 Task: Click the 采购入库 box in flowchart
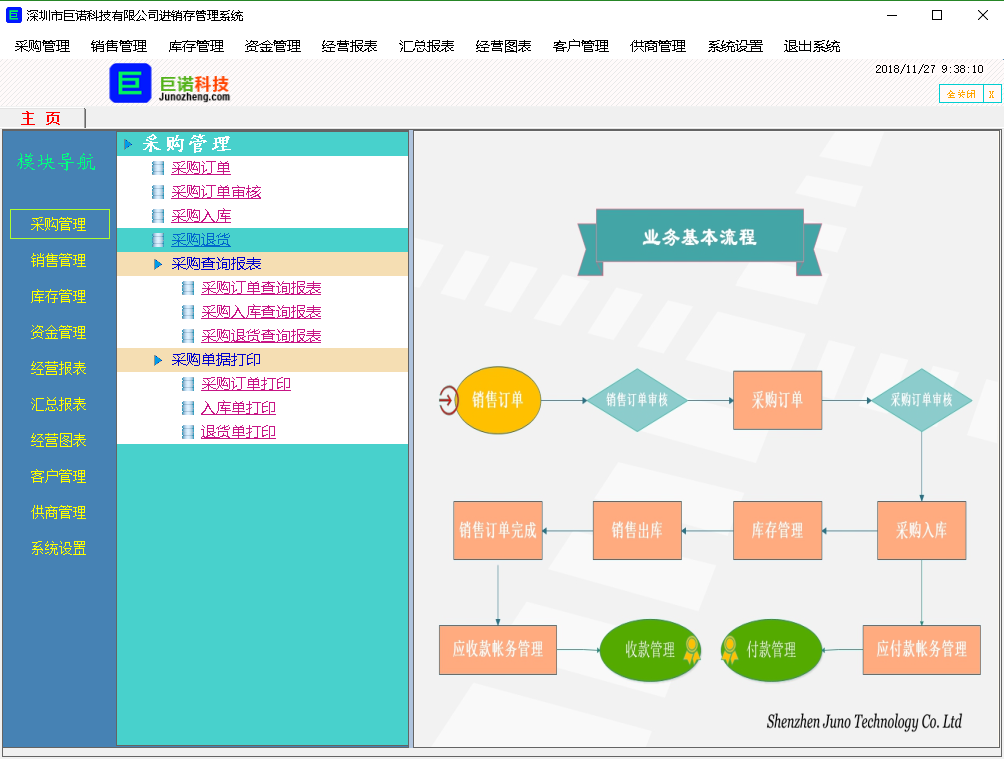pyautogui.click(x=921, y=530)
